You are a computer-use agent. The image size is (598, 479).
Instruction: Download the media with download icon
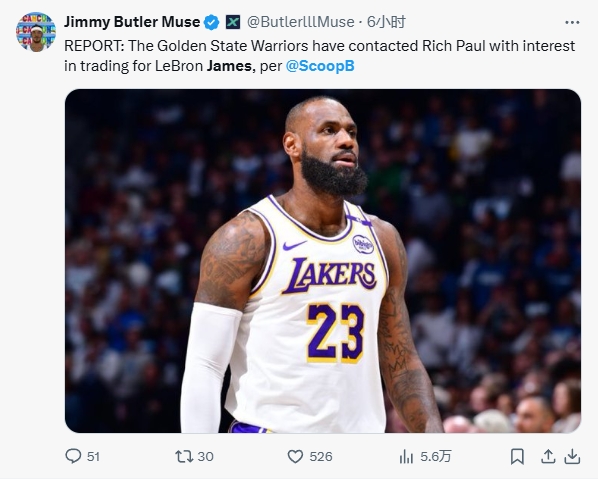(x=572, y=456)
